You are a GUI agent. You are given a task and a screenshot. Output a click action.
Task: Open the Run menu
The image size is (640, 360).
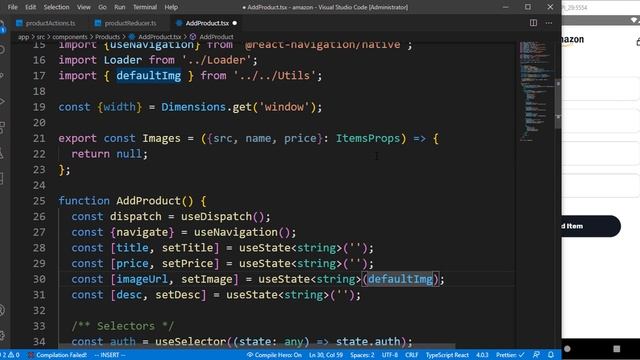click(120, 7)
